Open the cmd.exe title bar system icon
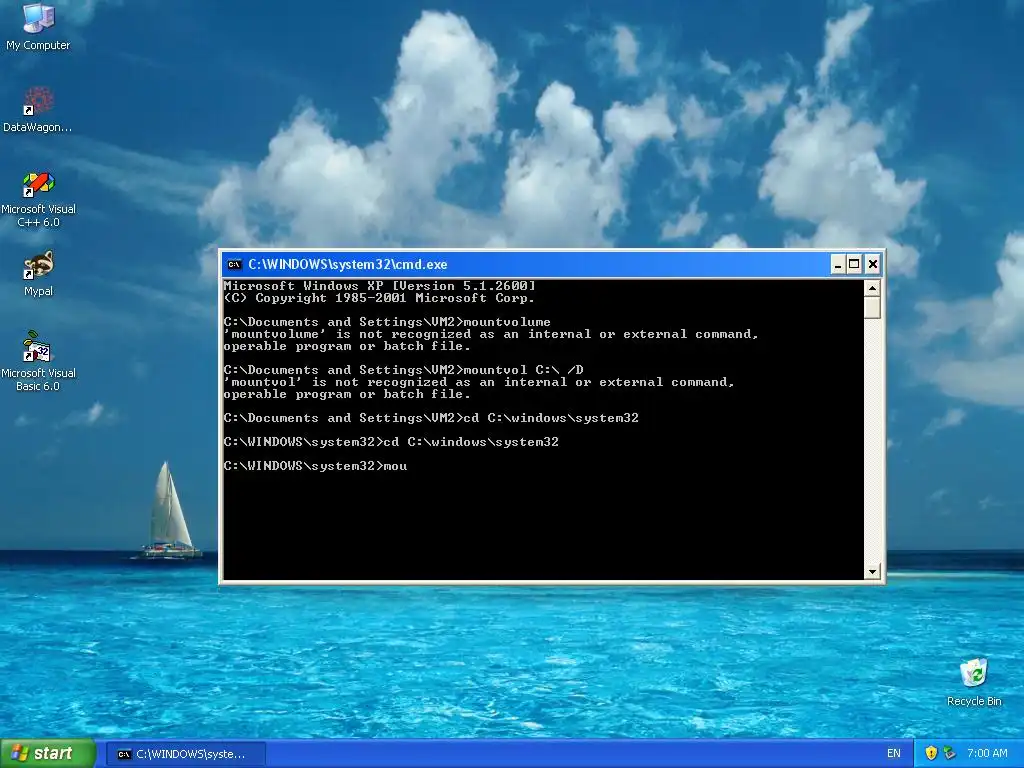Image resolution: width=1024 pixels, height=768 pixels. click(x=234, y=264)
